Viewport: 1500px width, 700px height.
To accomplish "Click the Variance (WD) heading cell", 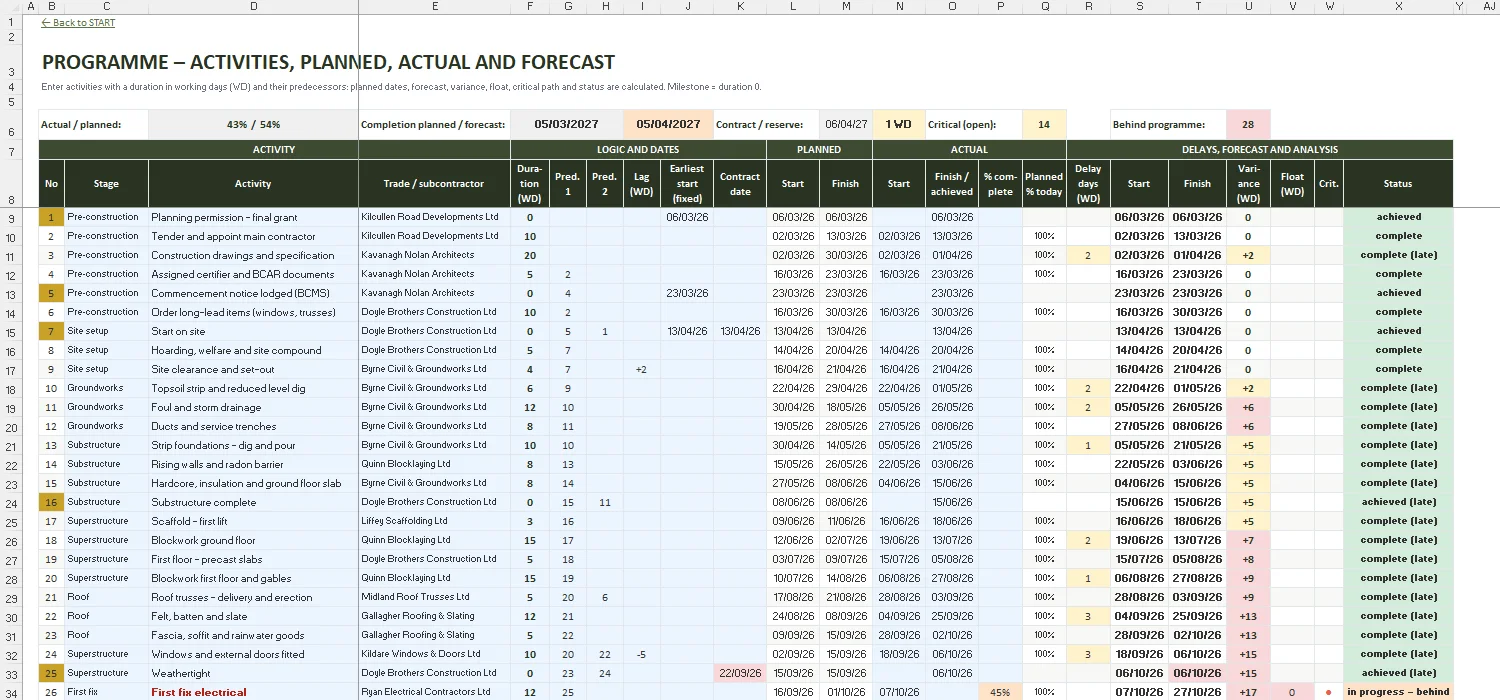I will (x=1248, y=184).
